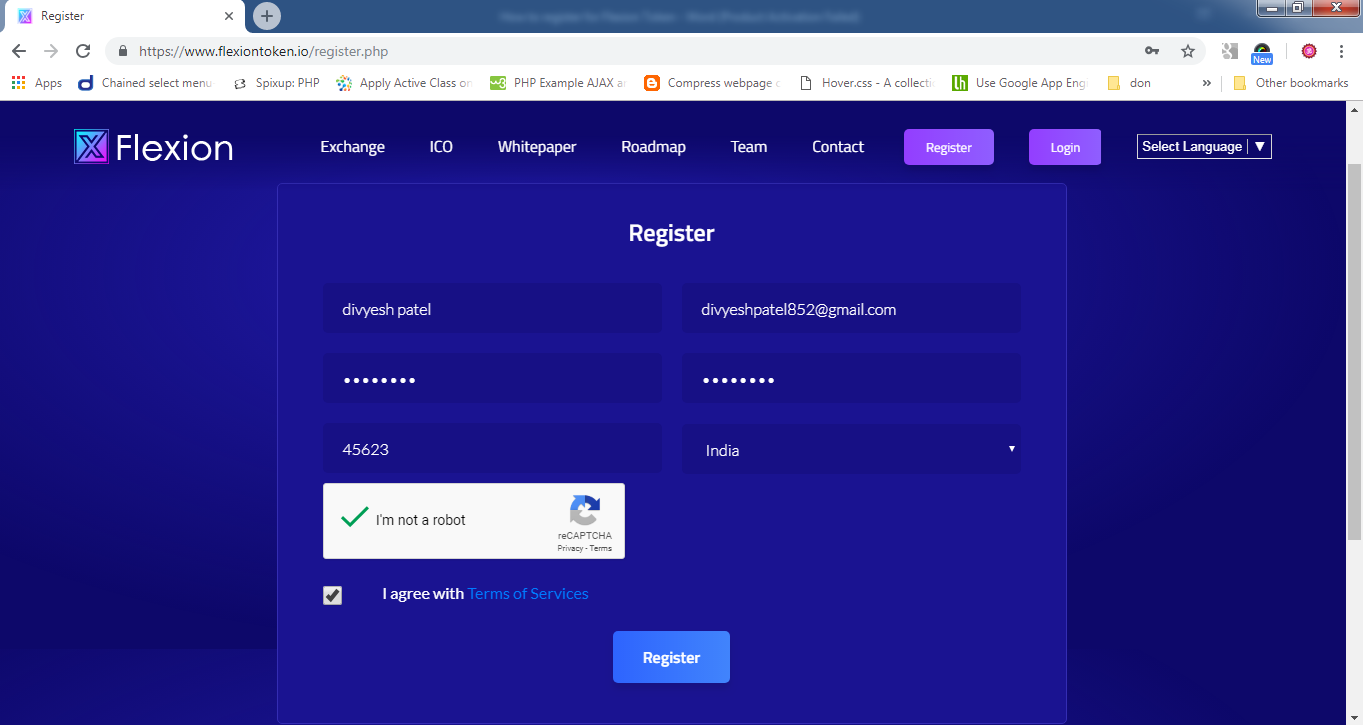Reload the register page
Viewport: 1363px width, 725px height.
(83, 51)
